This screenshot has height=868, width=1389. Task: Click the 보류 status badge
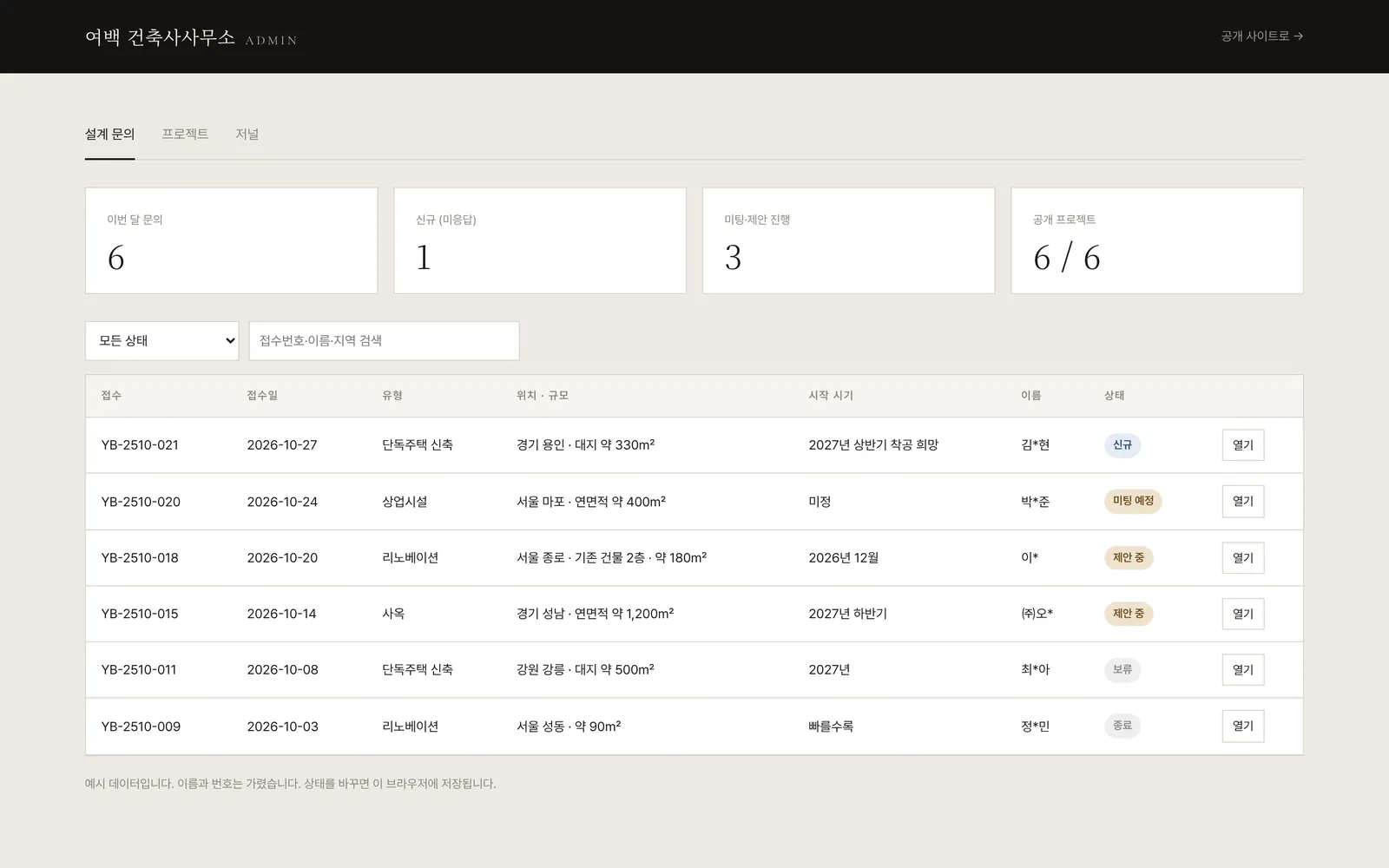click(x=1122, y=669)
